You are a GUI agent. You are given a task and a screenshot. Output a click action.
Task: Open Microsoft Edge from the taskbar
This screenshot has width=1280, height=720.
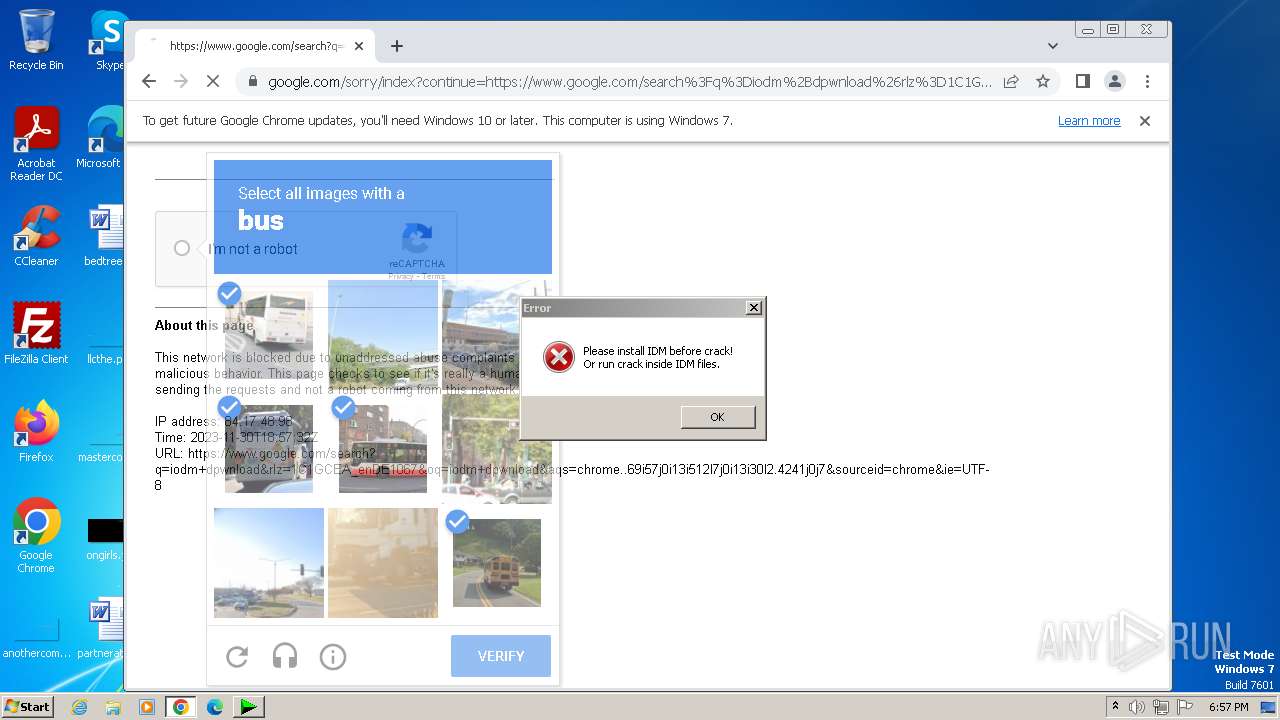pos(215,707)
